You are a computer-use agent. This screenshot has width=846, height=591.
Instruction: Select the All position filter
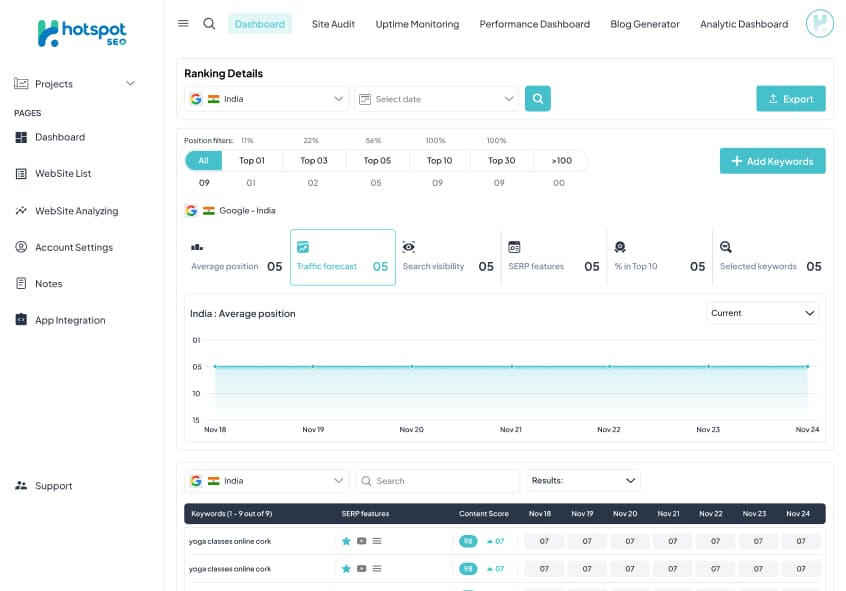coord(203,161)
